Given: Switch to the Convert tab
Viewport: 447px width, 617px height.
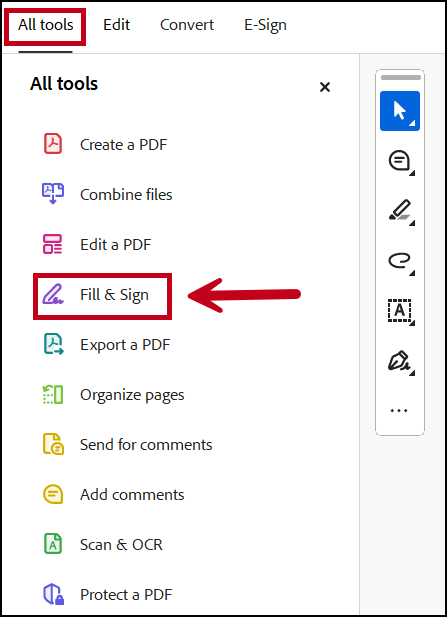Looking at the screenshot, I should 187,25.
